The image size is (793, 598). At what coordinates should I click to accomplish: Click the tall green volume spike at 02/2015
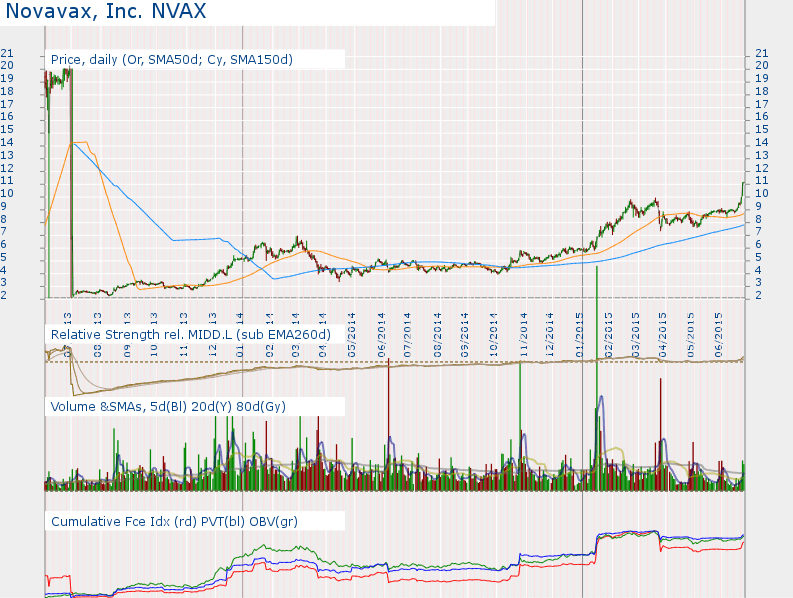pyautogui.click(x=597, y=378)
